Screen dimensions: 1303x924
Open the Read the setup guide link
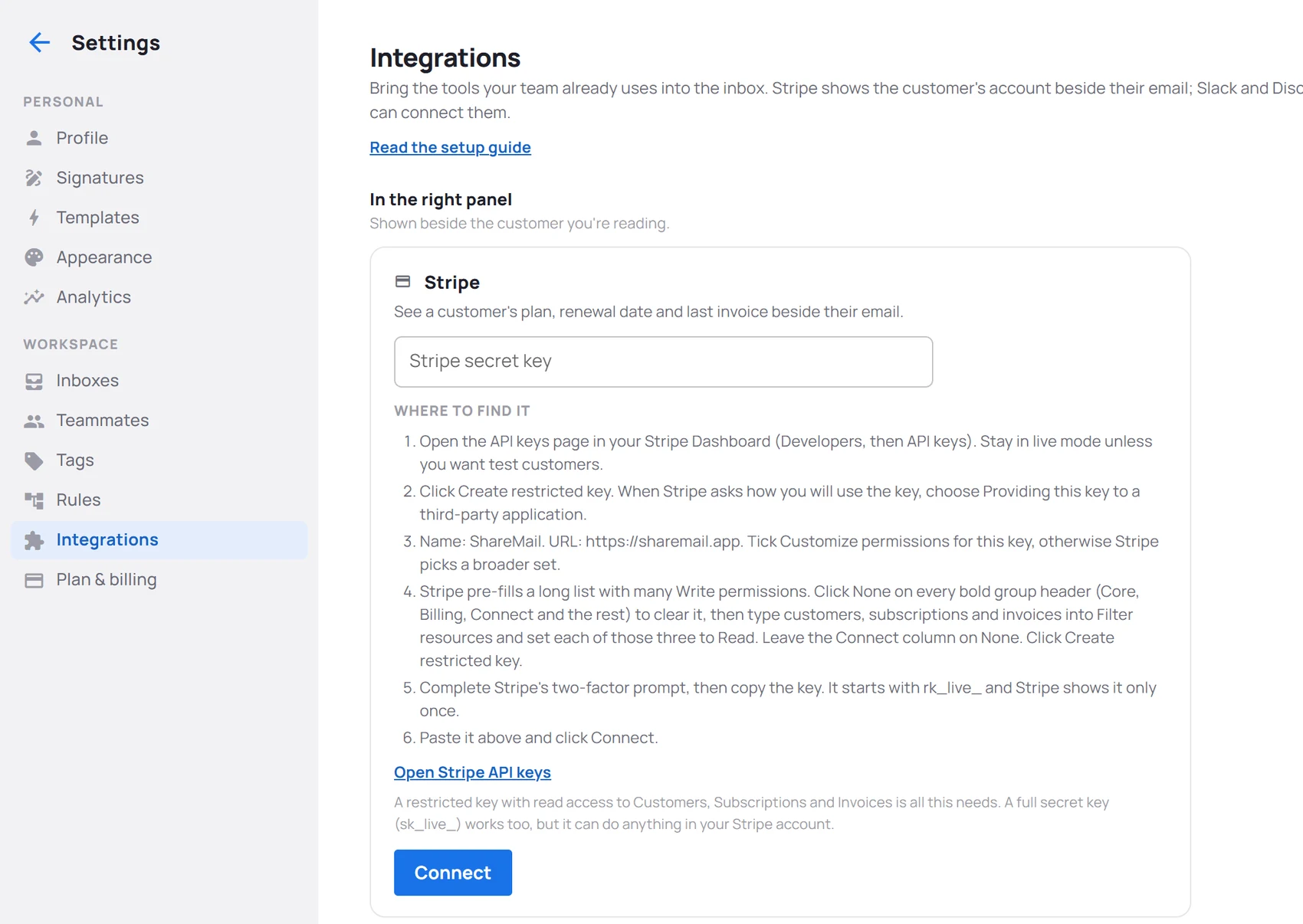click(450, 147)
